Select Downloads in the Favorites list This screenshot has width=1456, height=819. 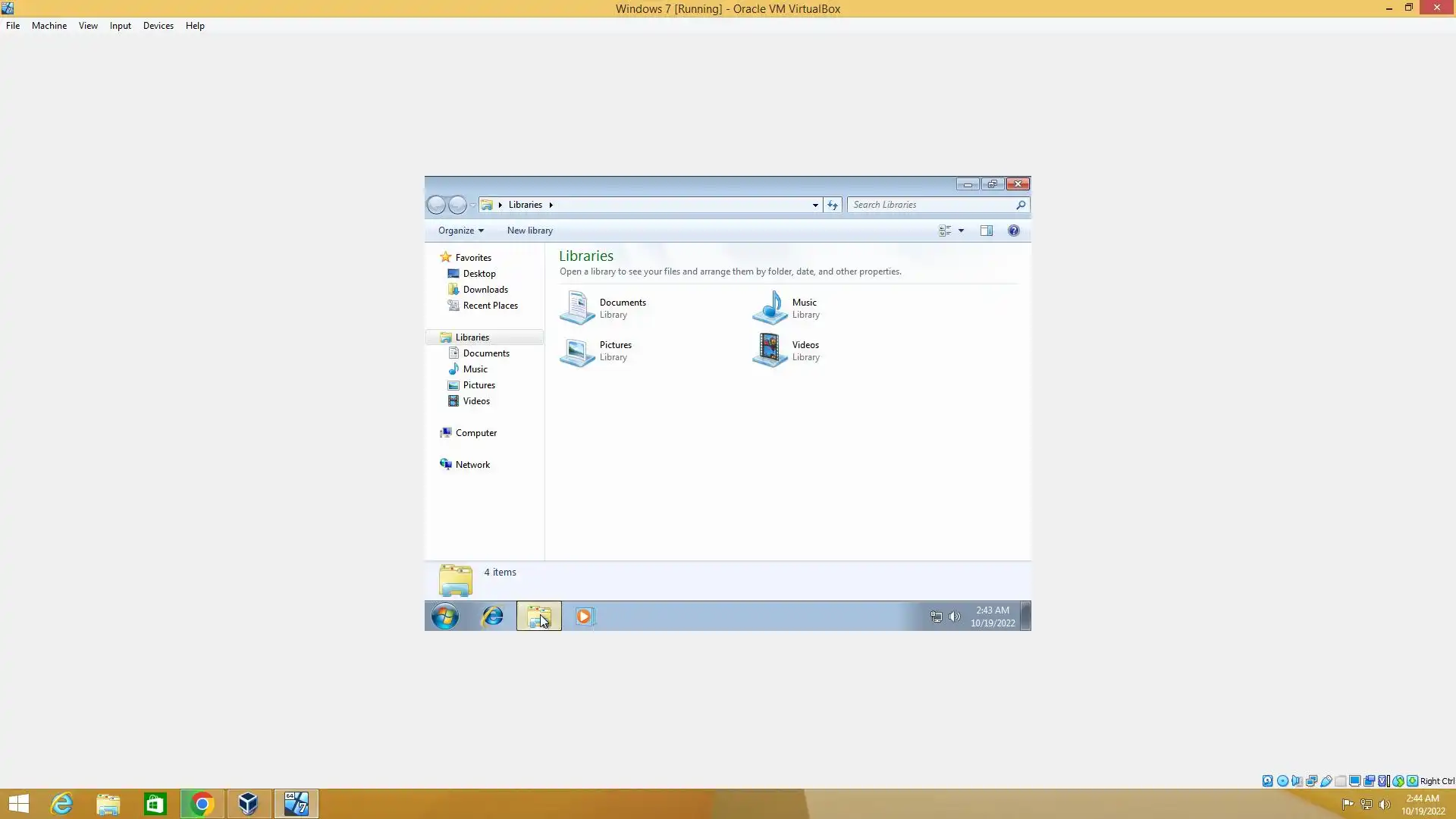pyautogui.click(x=485, y=290)
